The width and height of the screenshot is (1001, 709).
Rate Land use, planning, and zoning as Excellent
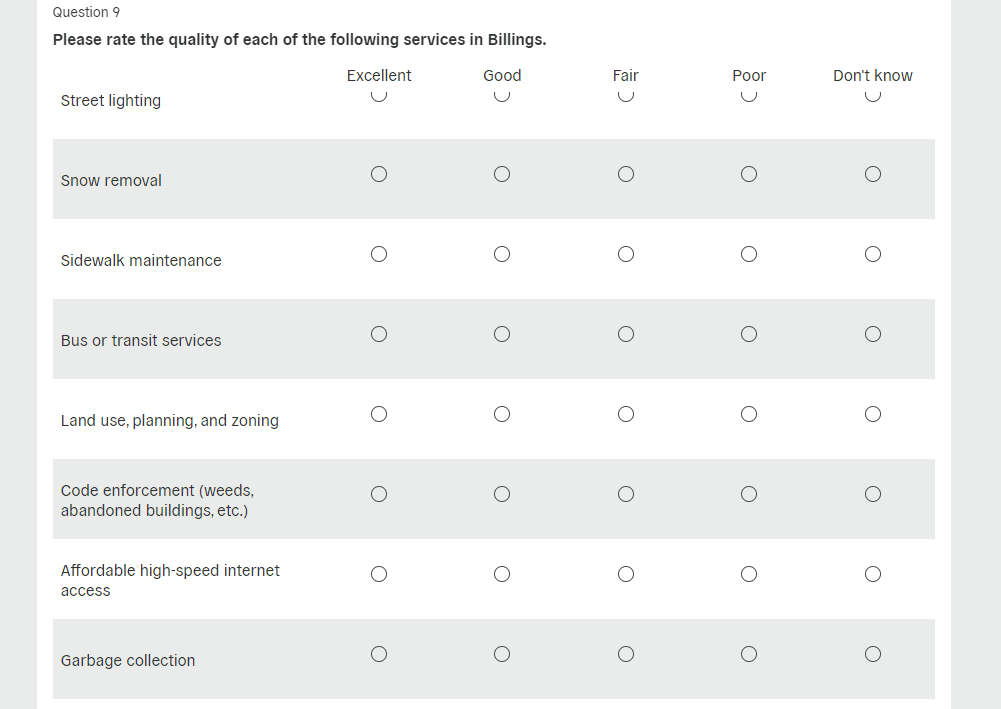[x=379, y=413]
